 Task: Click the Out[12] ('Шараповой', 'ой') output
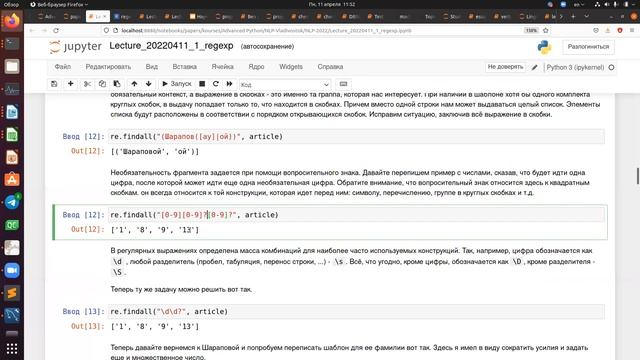pyautogui.click(x=155, y=151)
